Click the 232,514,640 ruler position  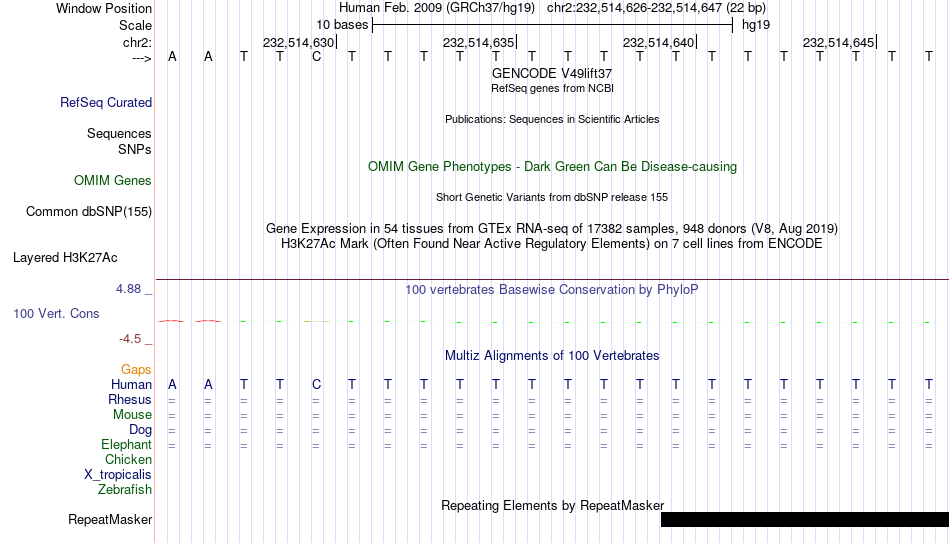tap(659, 42)
